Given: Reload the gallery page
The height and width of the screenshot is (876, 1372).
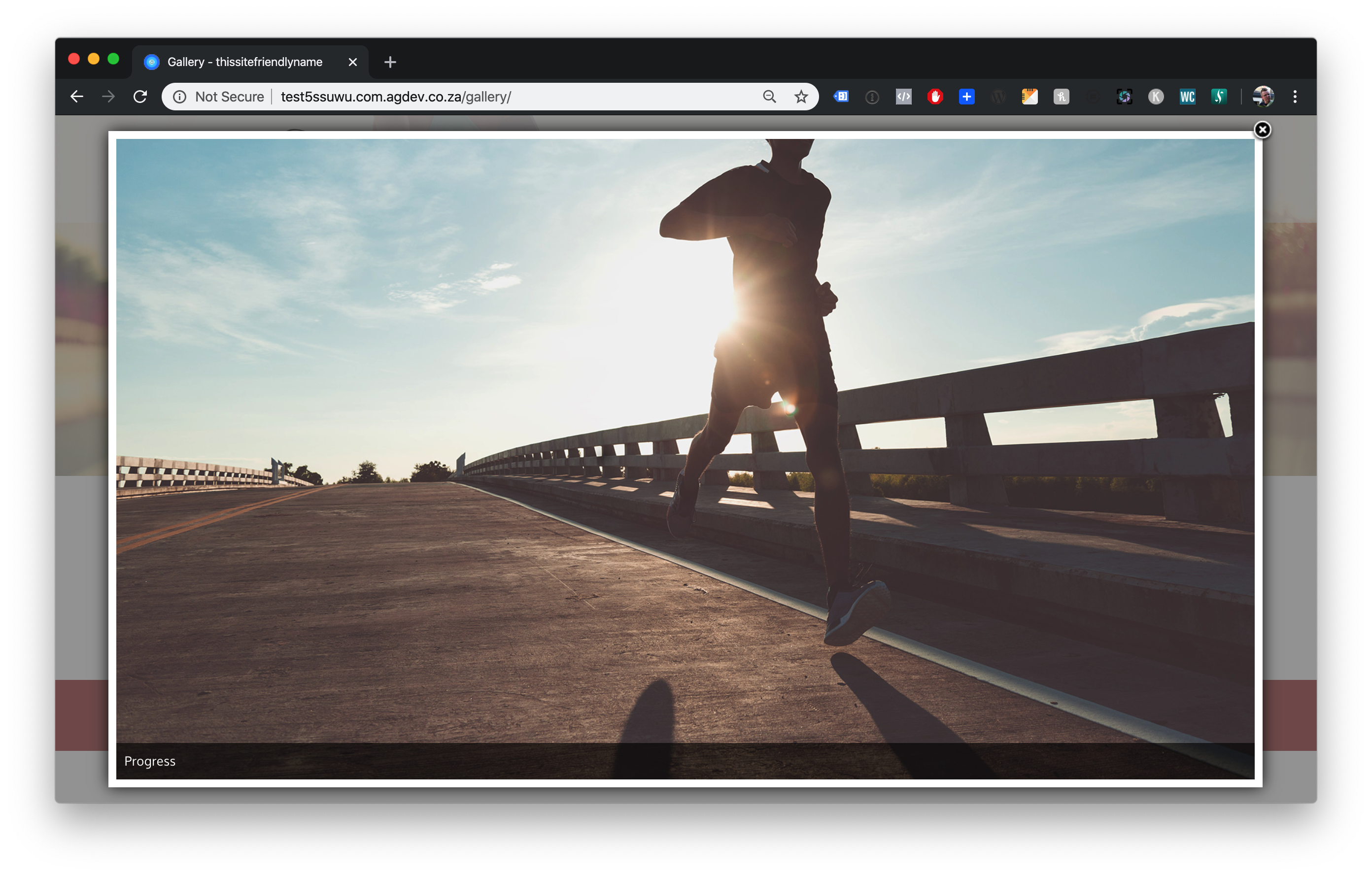Looking at the screenshot, I should click(140, 97).
